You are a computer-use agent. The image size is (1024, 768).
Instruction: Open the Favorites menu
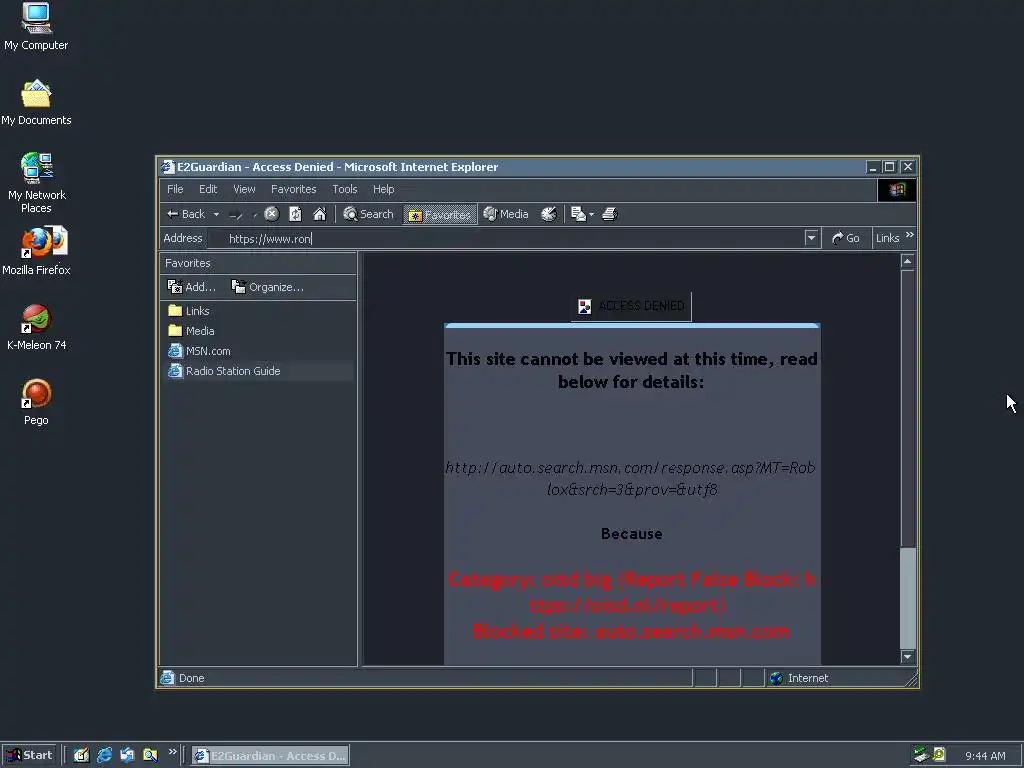point(293,189)
